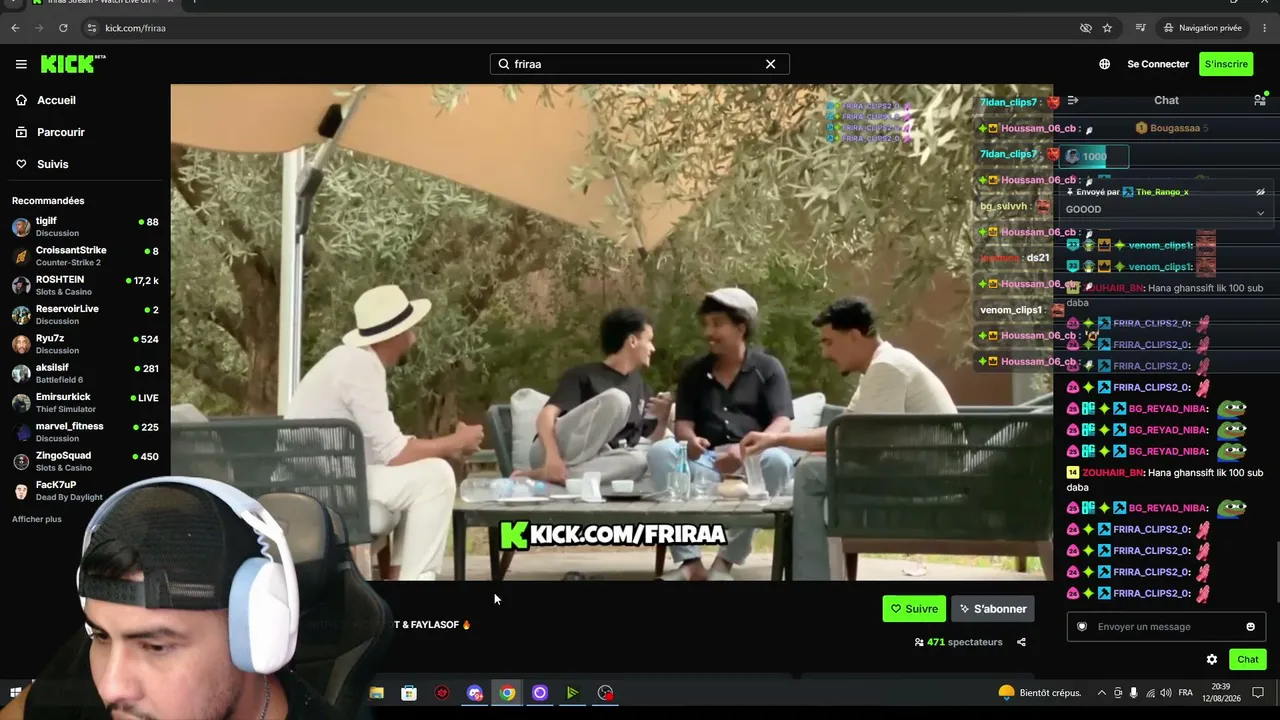The image size is (1280, 720).
Task: Open FacK7uP recommended channel
Action: (85, 490)
